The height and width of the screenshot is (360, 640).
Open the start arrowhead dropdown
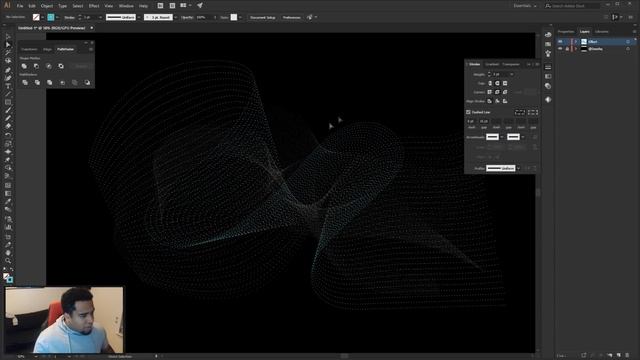tap(502, 137)
